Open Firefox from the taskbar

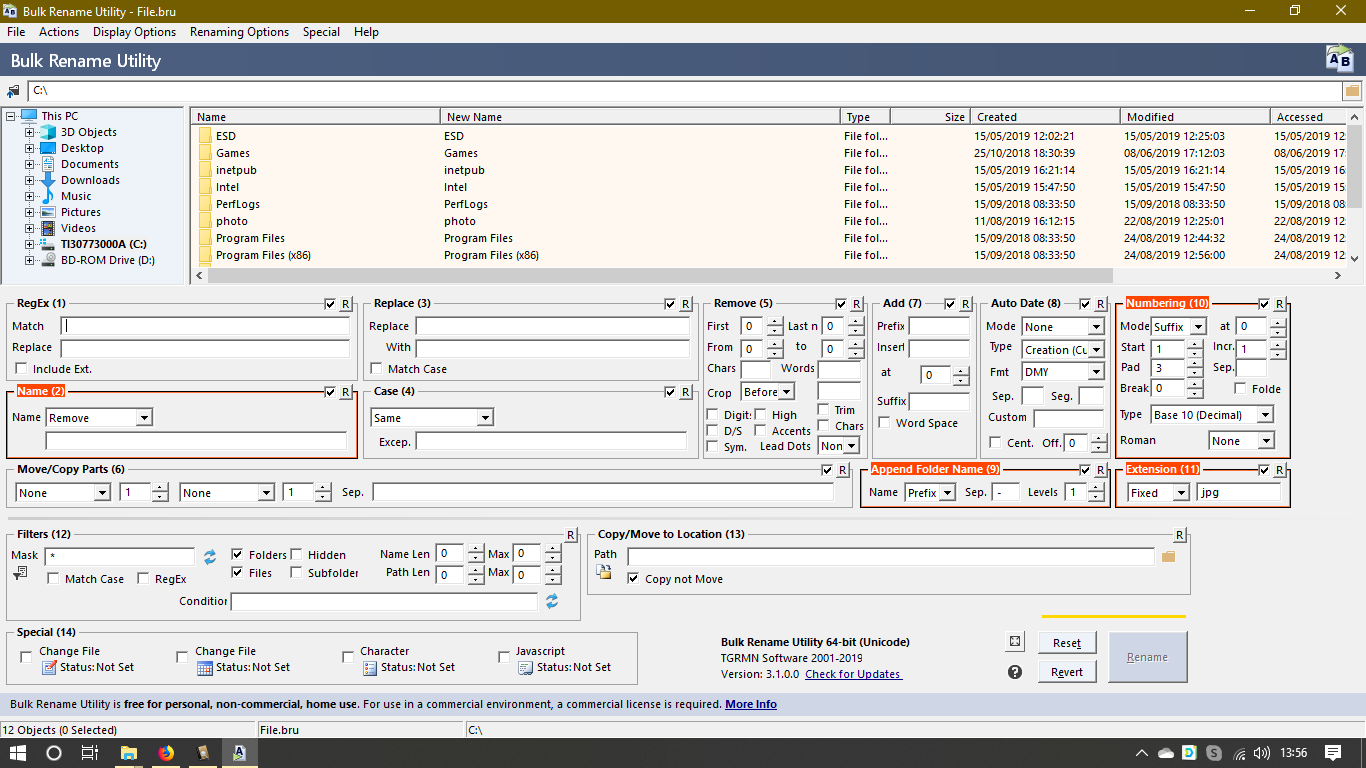pyautogui.click(x=166, y=753)
